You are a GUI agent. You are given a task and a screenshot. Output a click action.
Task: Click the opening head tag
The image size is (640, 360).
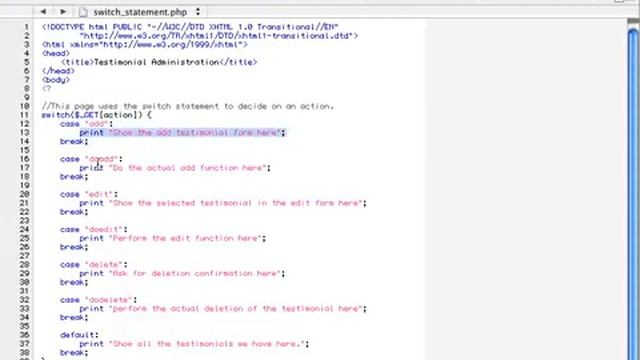tap(56, 53)
